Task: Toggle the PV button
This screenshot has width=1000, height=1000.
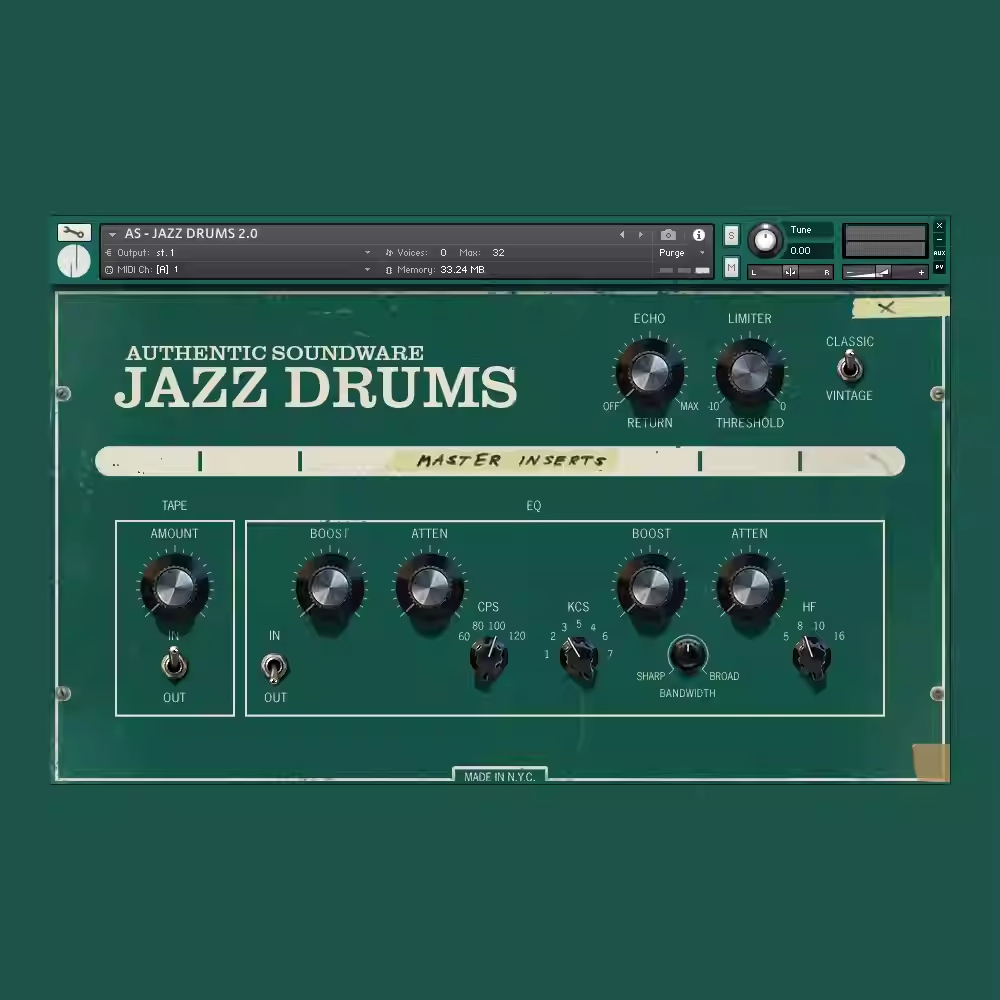Action: [x=939, y=267]
